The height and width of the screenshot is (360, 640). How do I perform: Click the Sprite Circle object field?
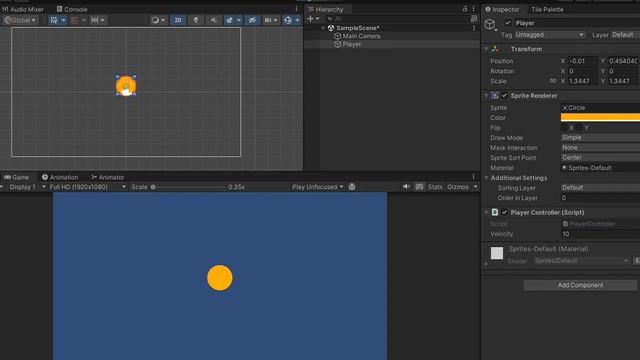[x=600, y=108]
